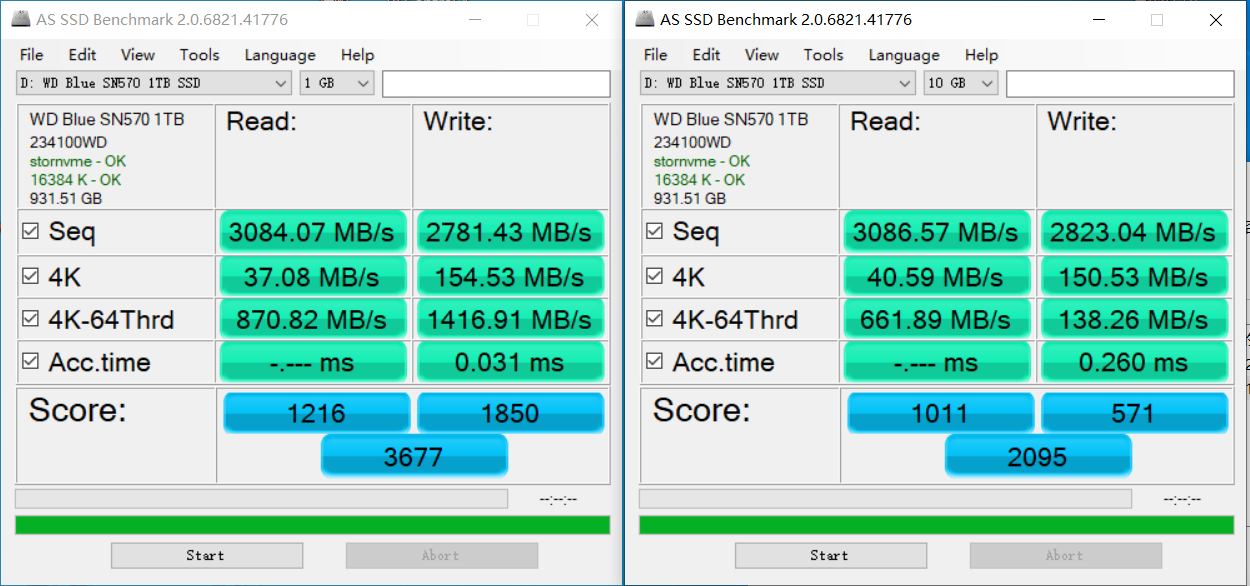
Task: Click 4K-64Thrd read result 870.82 MB/s
Action: [x=313, y=319]
